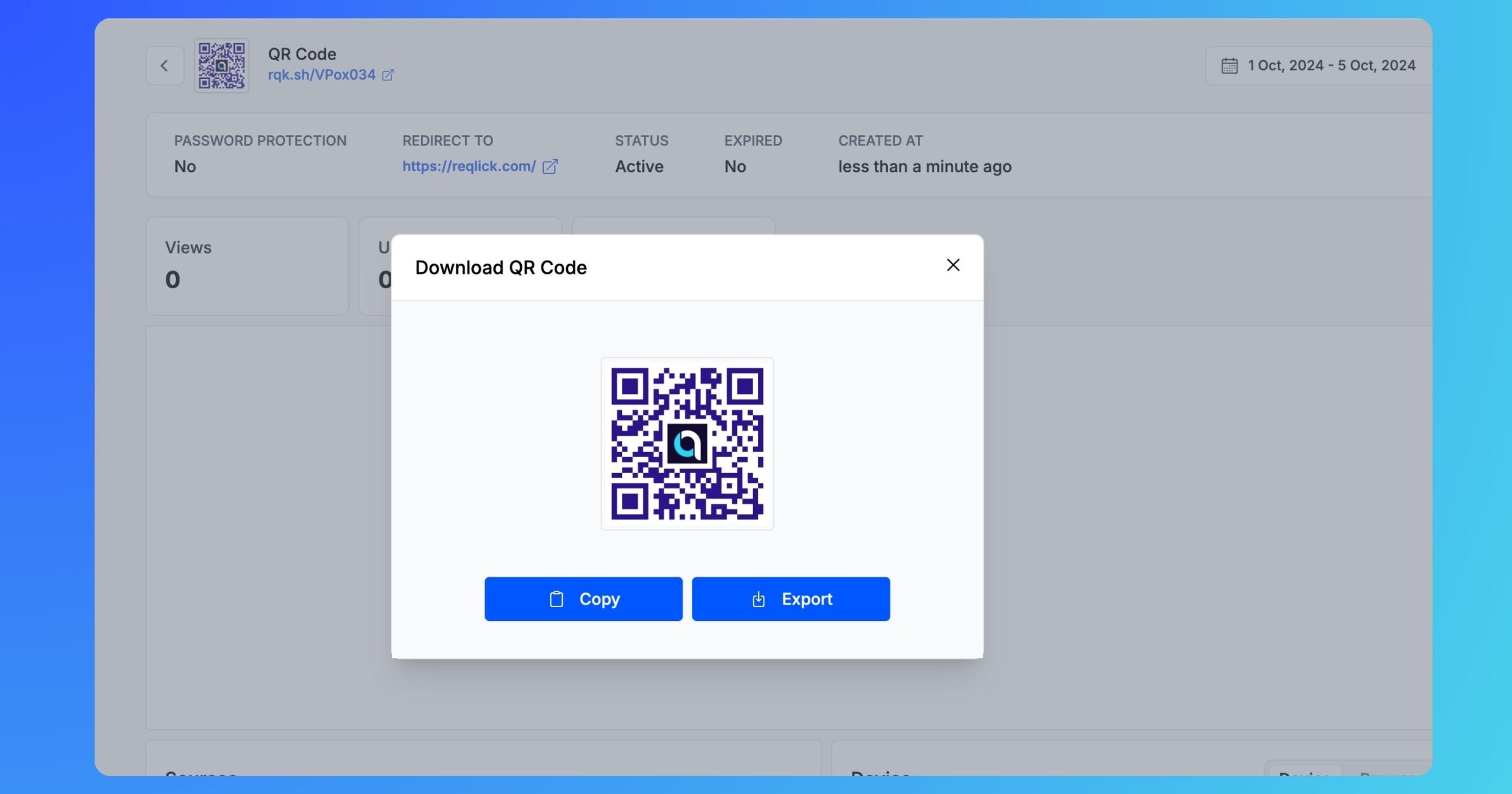Screen dimensions: 1512x794
Task: Close the Download QR Code dialog
Action: click(x=952, y=265)
